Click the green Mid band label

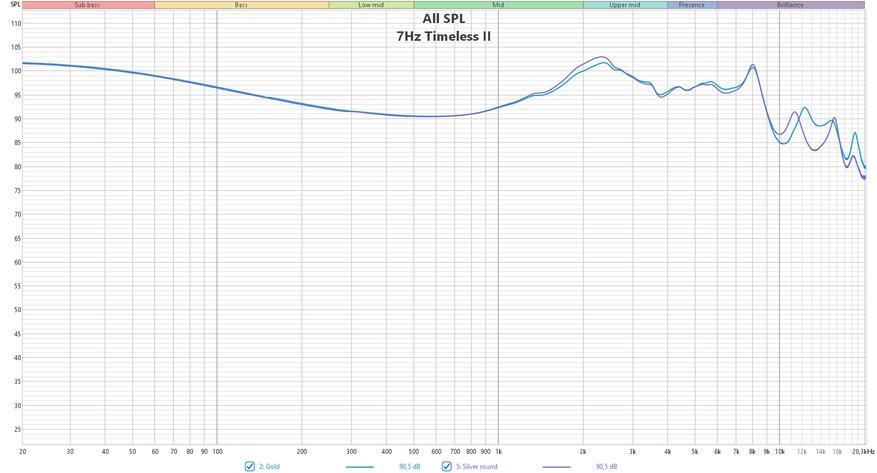pos(498,5)
